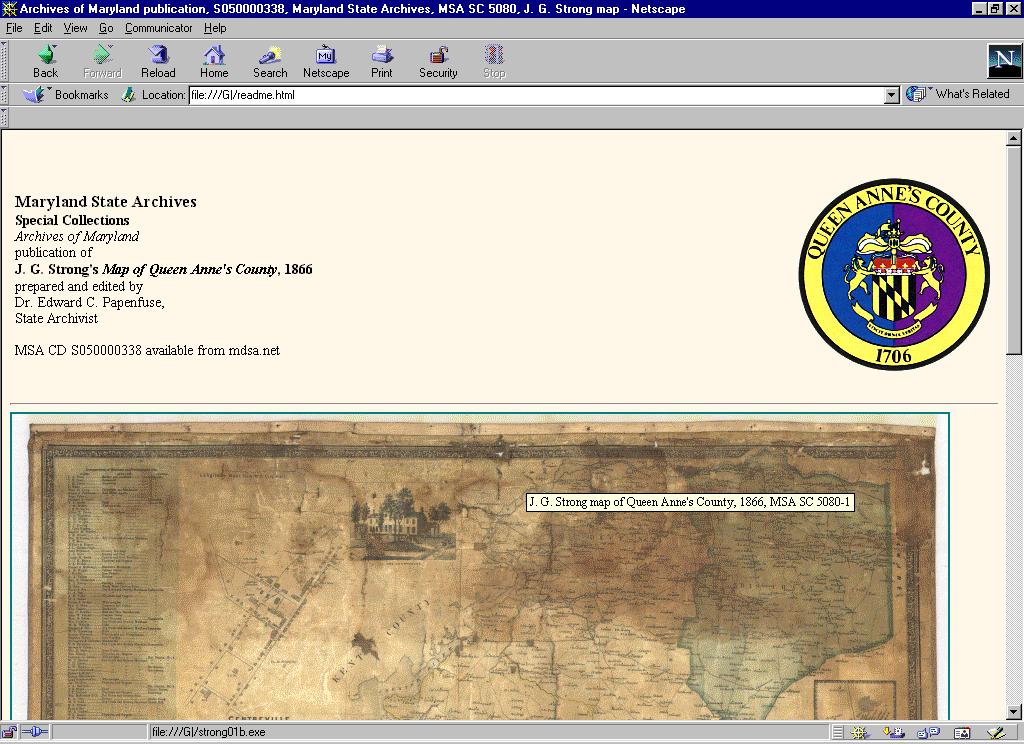Image resolution: width=1024 pixels, height=744 pixels.
Task: Click the Netscape N logo icon
Action: (1004, 61)
